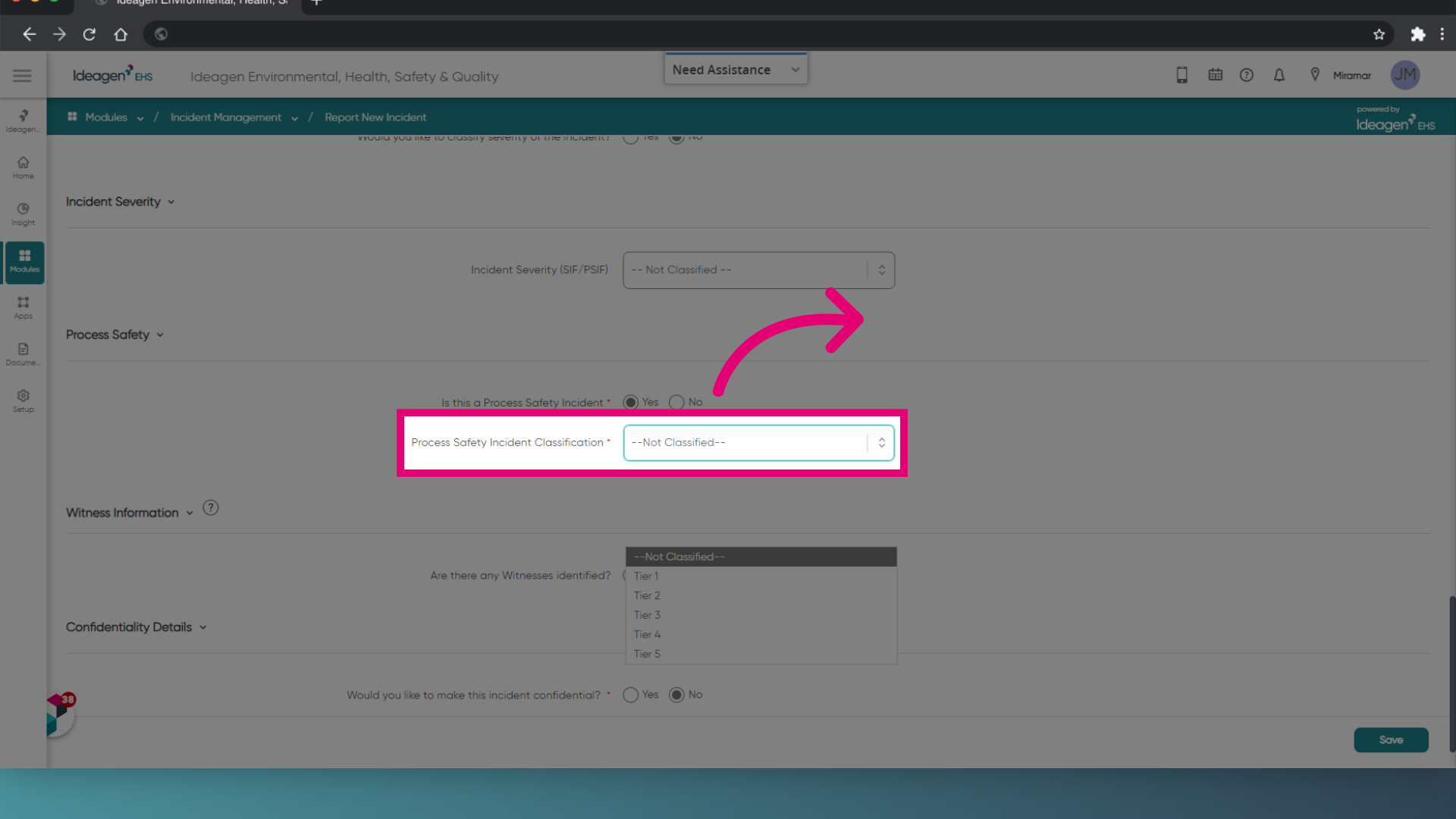The height and width of the screenshot is (819, 1456).
Task: Choose Tier 1 classification
Action: click(761, 576)
